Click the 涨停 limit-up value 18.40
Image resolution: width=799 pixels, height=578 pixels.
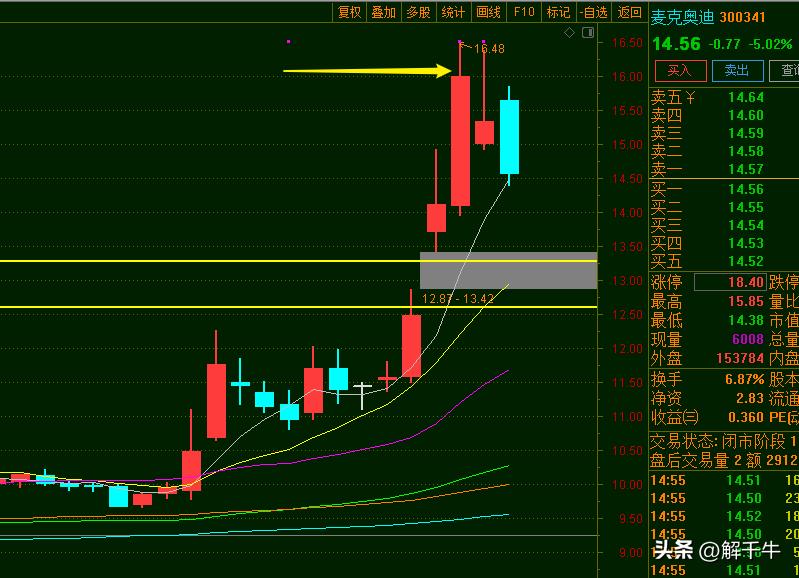(745, 282)
